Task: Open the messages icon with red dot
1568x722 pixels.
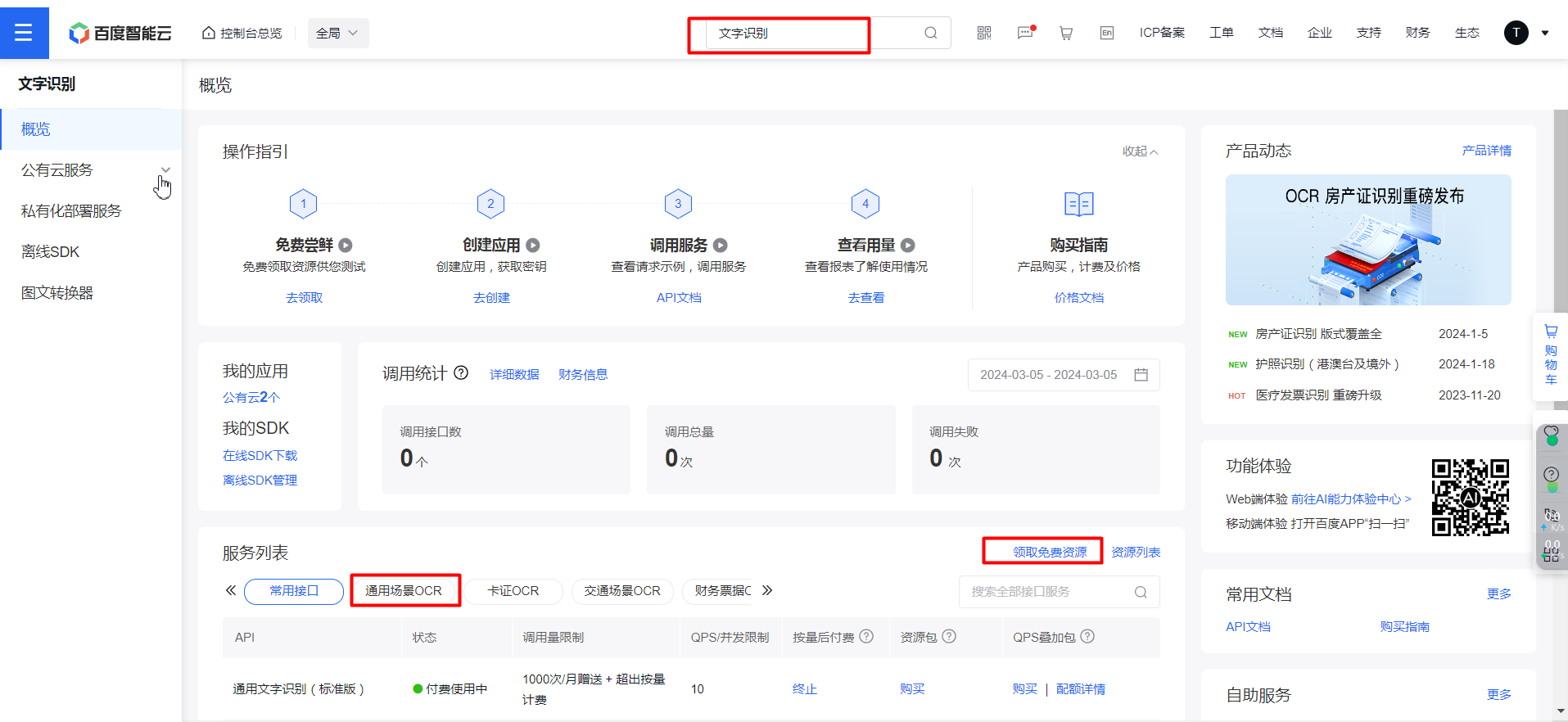Action: click(1026, 33)
